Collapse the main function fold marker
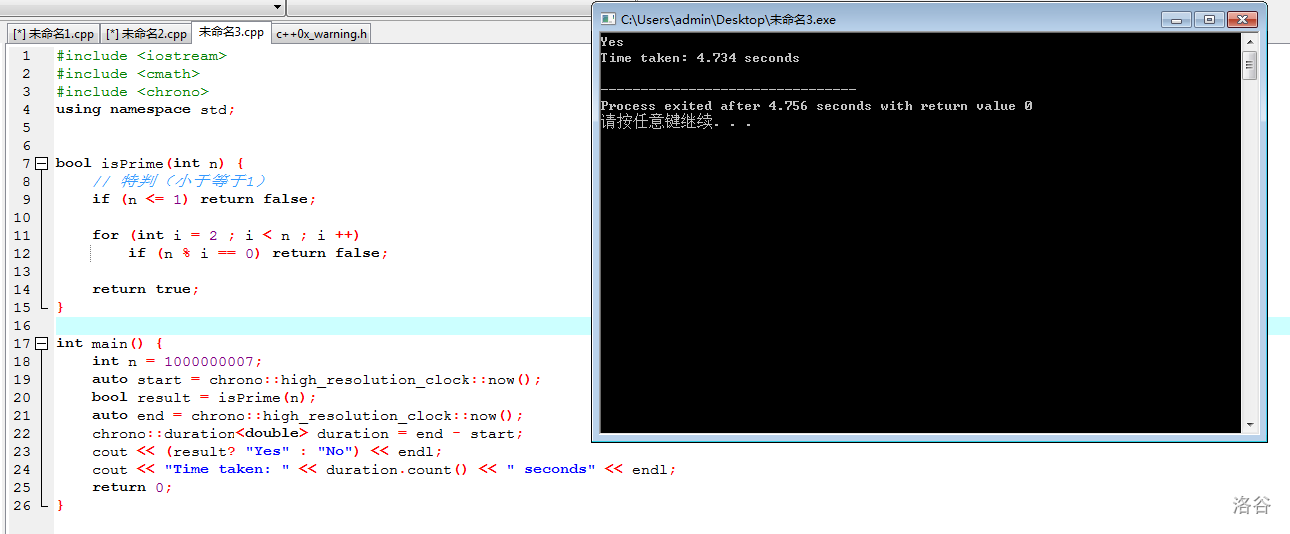This screenshot has width=1290, height=534. pyautogui.click(x=41, y=343)
